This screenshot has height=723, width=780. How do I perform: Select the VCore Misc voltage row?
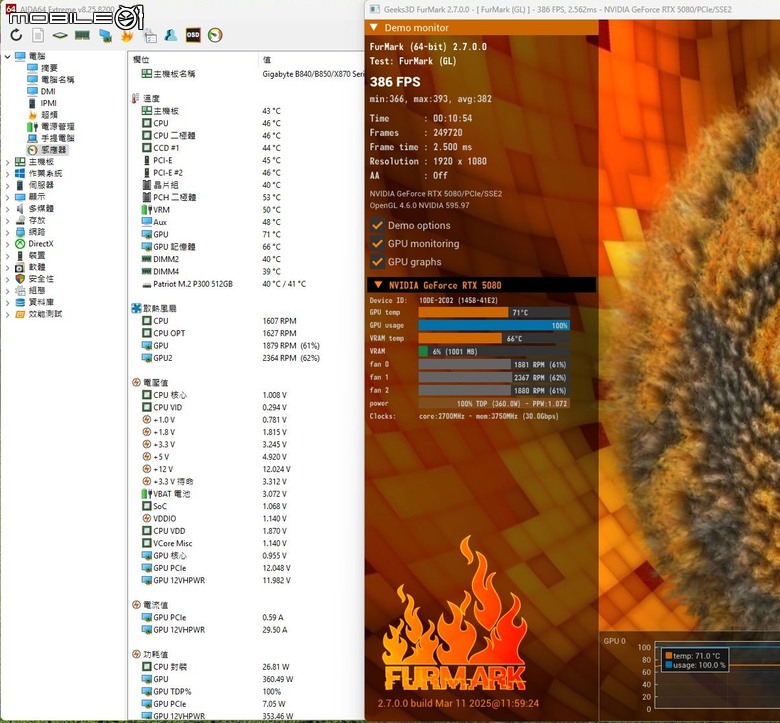[x=246, y=543]
